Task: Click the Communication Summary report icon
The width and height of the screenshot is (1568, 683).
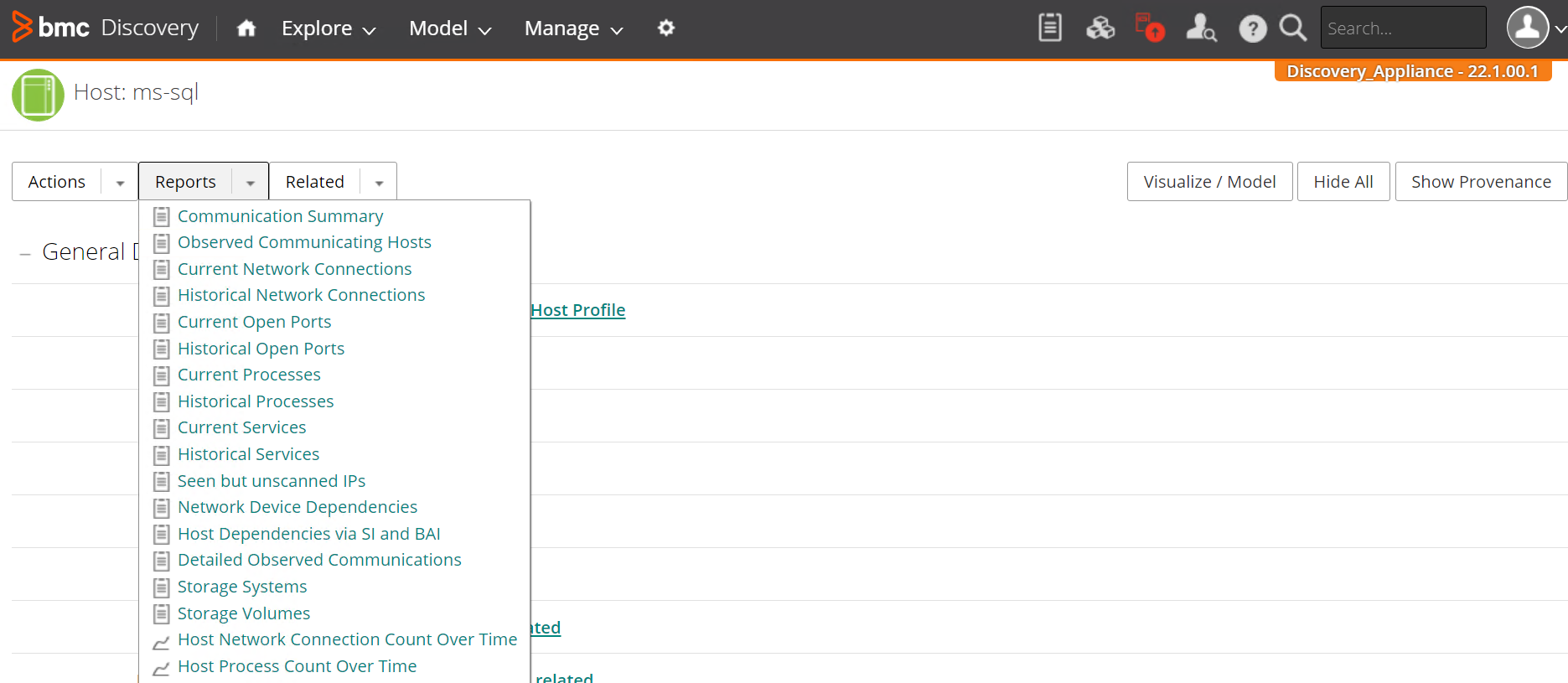Action: pos(162,217)
